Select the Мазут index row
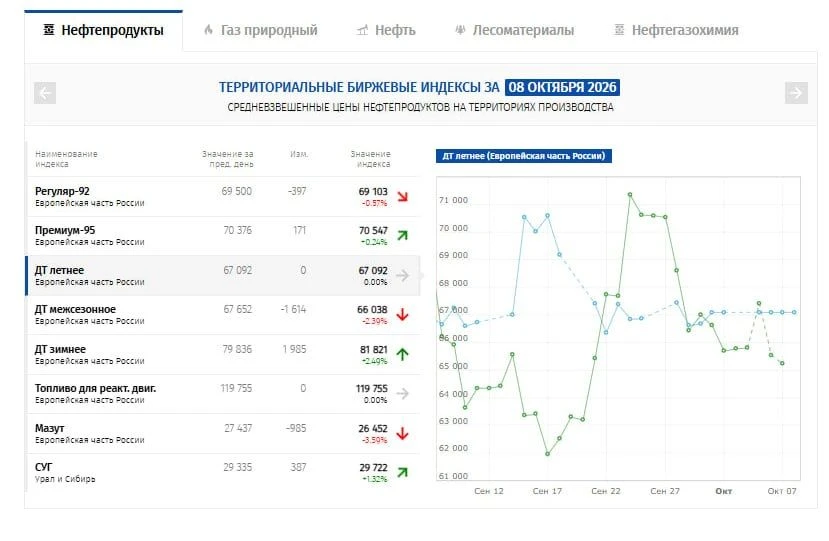 (224, 434)
